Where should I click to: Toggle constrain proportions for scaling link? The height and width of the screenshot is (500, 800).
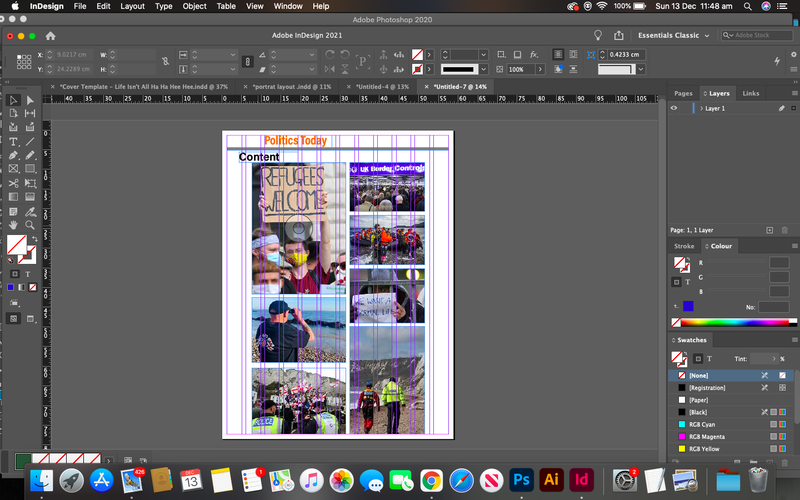point(247,62)
